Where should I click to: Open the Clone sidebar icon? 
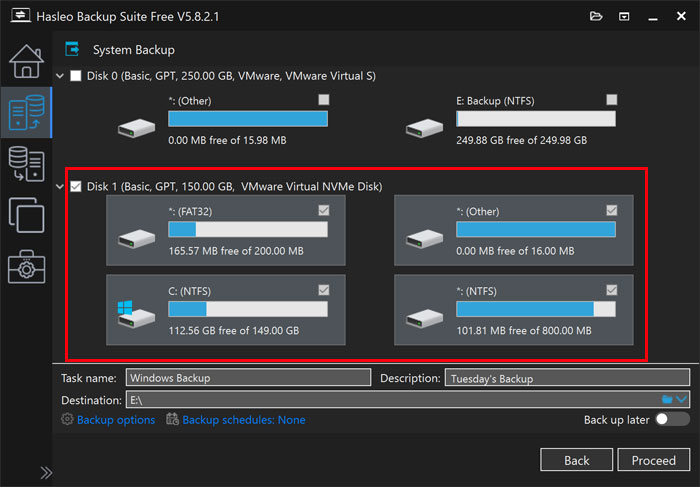tap(26, 215)
